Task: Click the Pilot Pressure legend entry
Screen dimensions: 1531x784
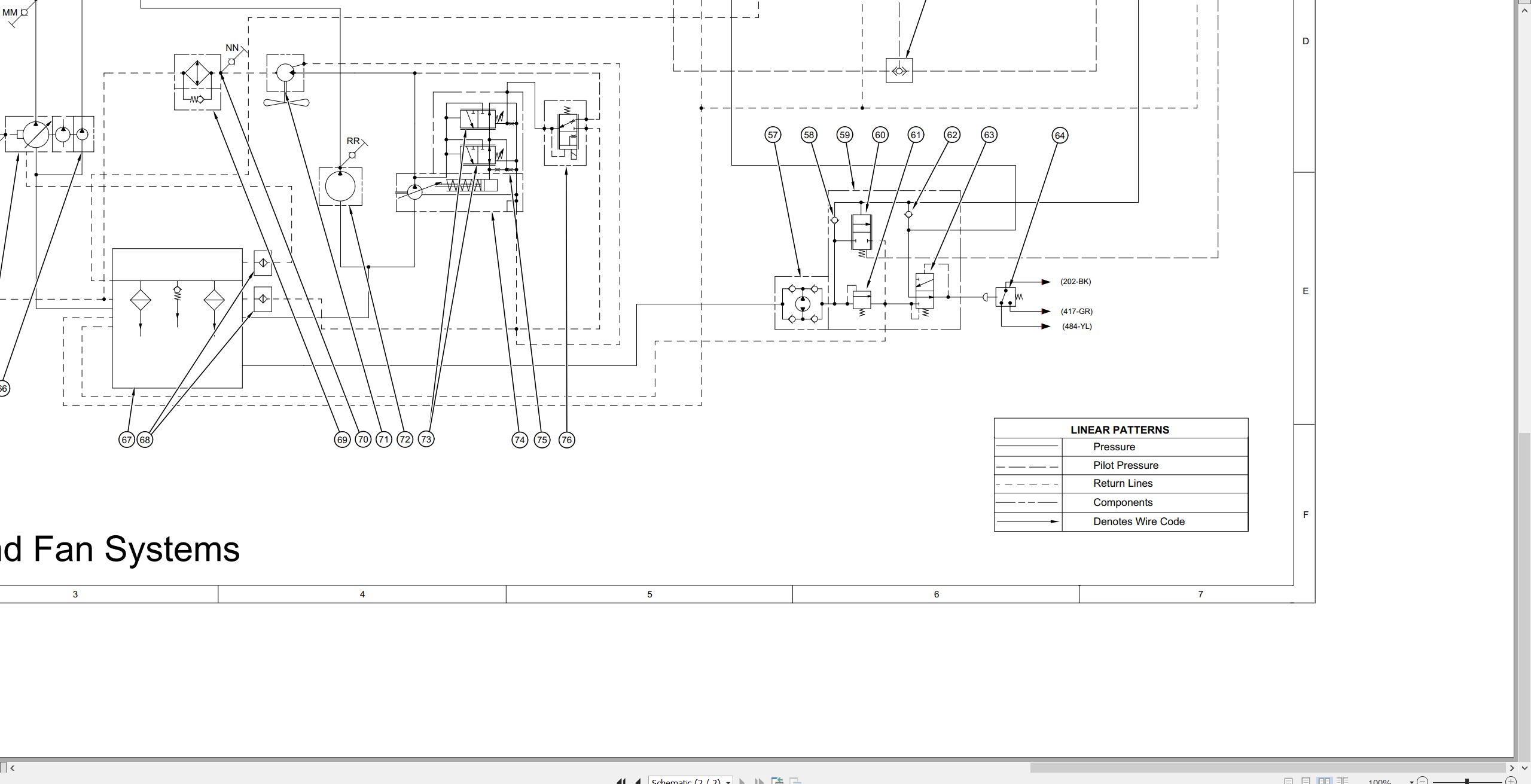Action: click(x=1126, y=465)
